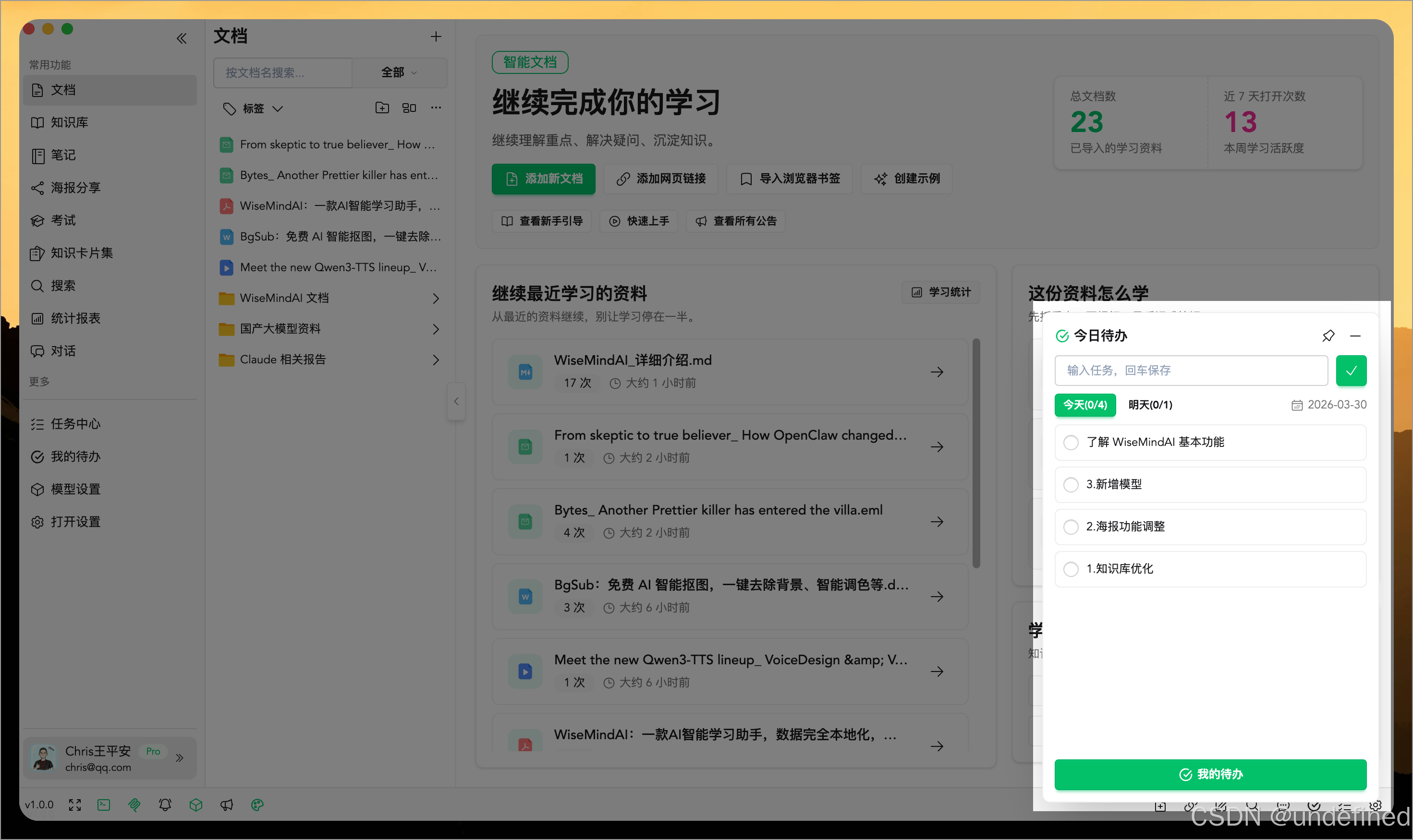1413x840 pixels.
Task: Check off the 3.新增模型 task
Action: point(1071,484)
